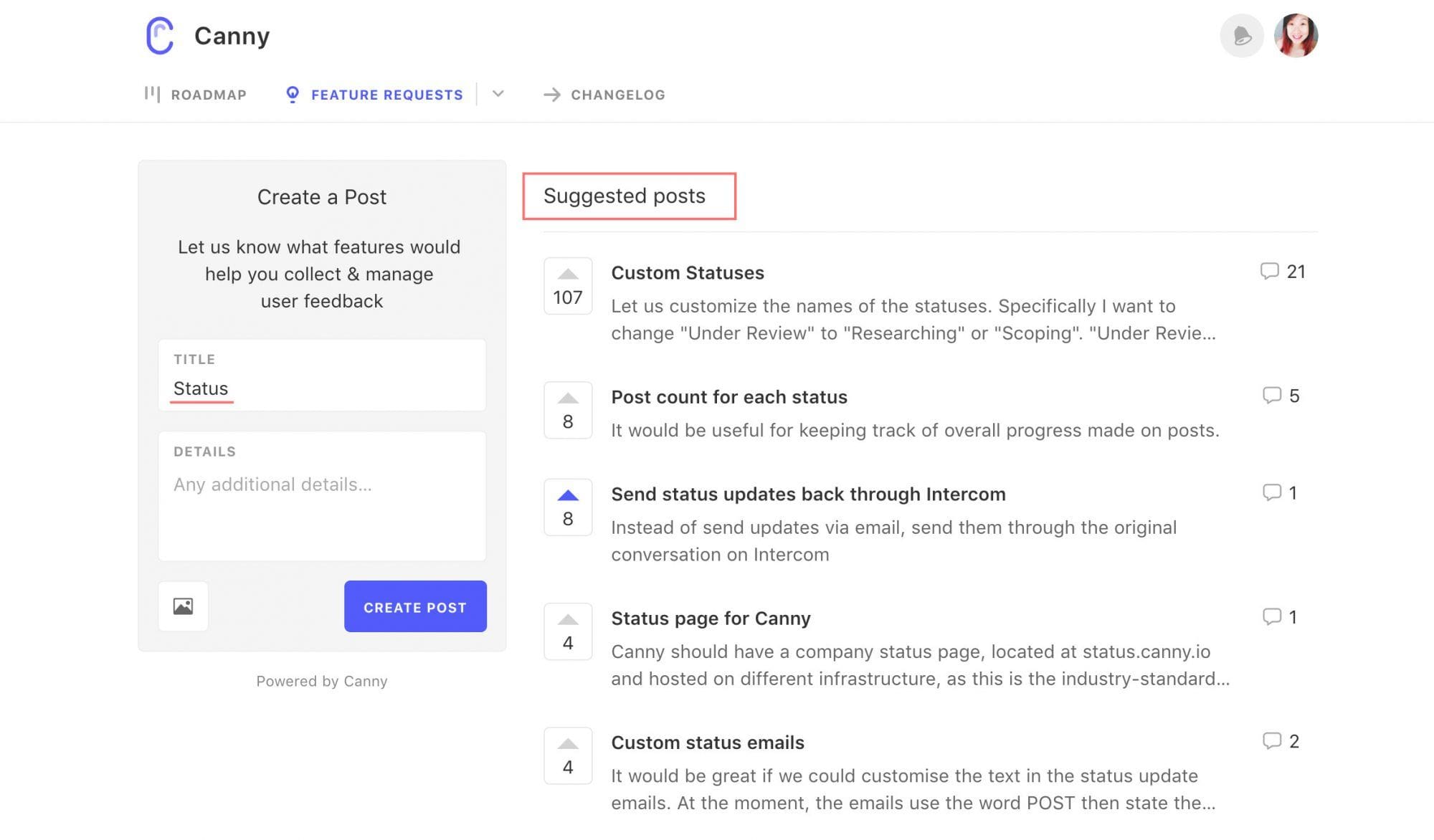The width and height of the screenshot is (1434, 840).
Task: Upvote the Custom status emails post
Action: click(568, 755)
